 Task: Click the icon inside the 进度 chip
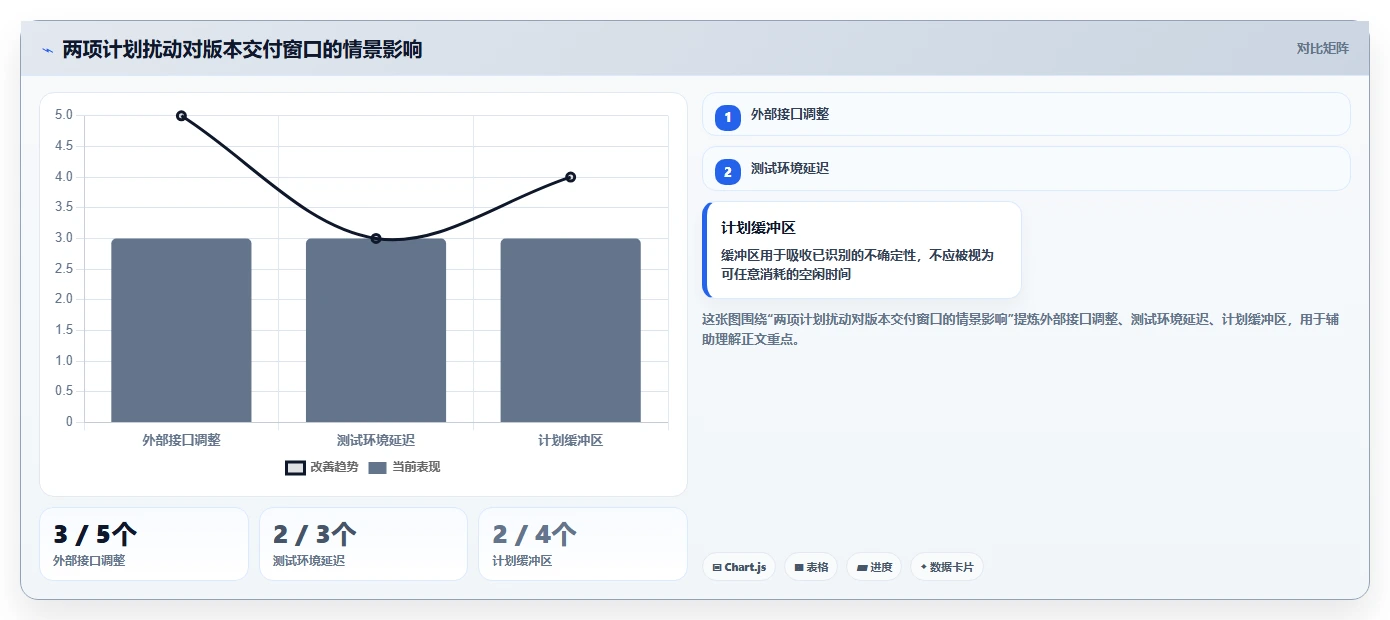click(x=862, y=568)
